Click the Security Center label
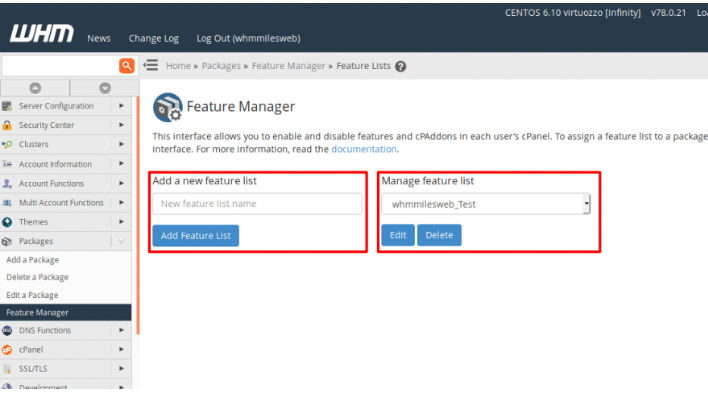The height and width of the screenshot is (402, 708). point(47,125)
